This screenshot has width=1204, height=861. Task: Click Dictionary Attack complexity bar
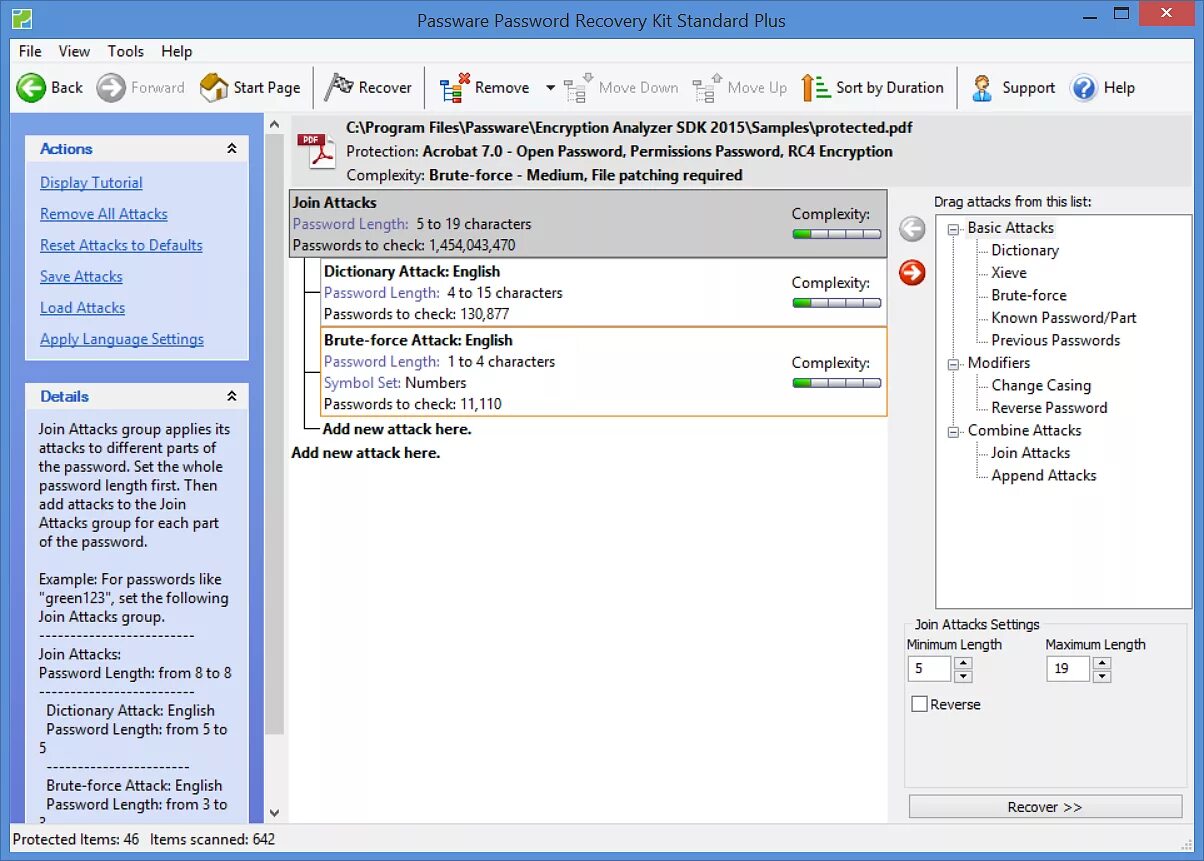click(x=837, y=303)
